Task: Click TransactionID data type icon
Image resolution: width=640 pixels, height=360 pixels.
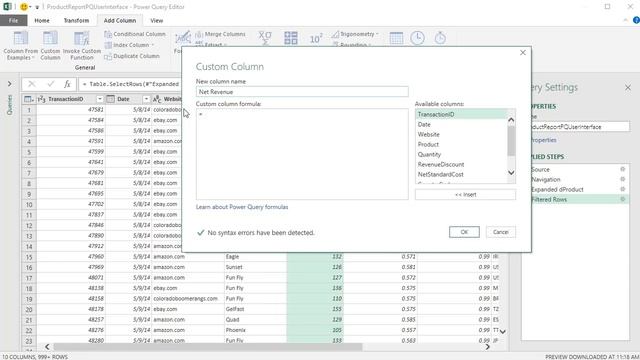Action: click(x=42, y=99)
